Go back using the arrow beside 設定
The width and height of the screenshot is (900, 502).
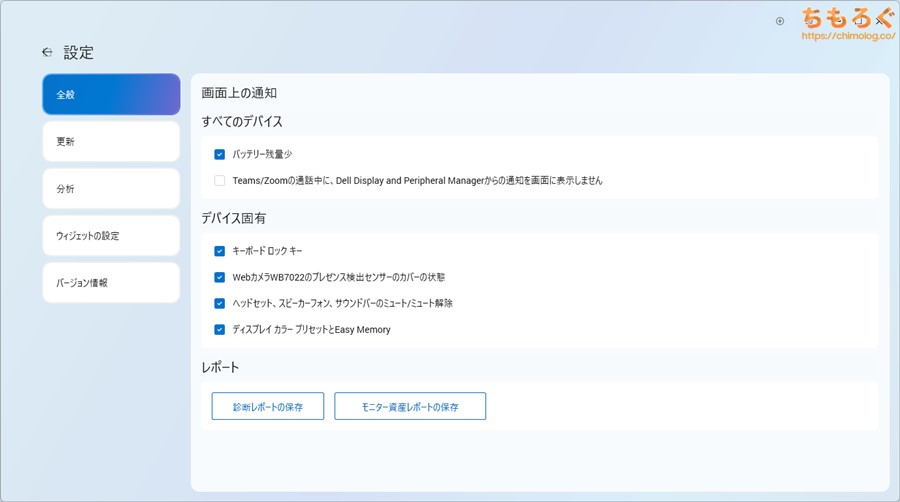[x=47, y=52]
